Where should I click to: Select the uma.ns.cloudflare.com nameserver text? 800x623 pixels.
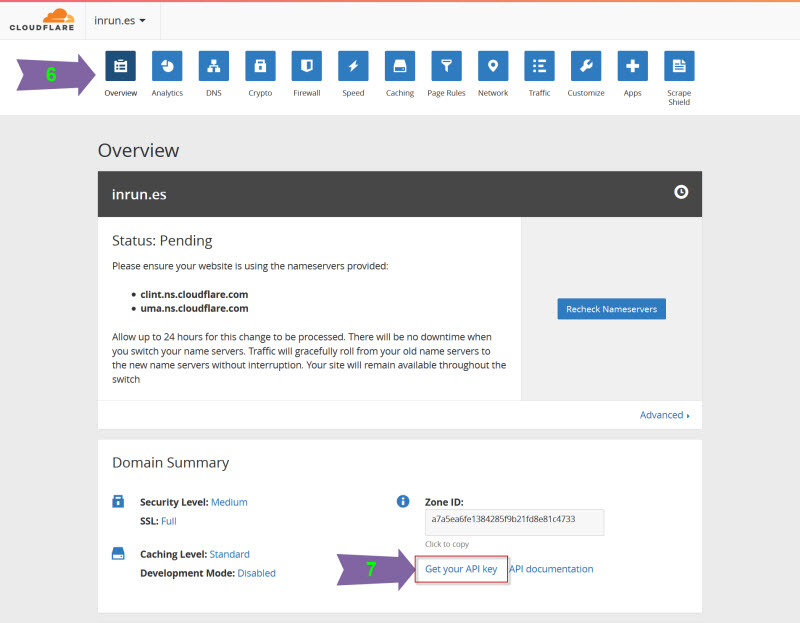tap(194, 308)
